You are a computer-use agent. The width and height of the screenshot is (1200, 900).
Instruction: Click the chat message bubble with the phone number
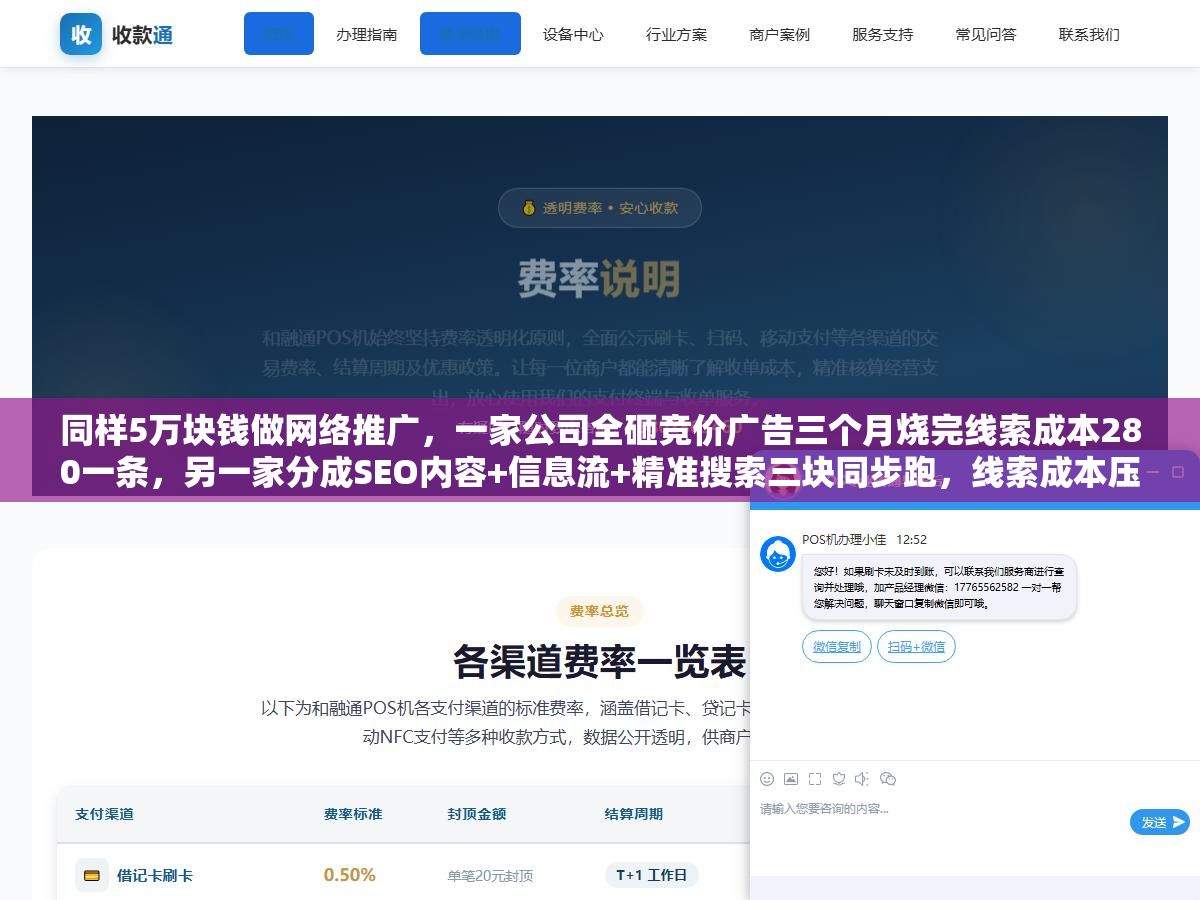click(939, 587)
